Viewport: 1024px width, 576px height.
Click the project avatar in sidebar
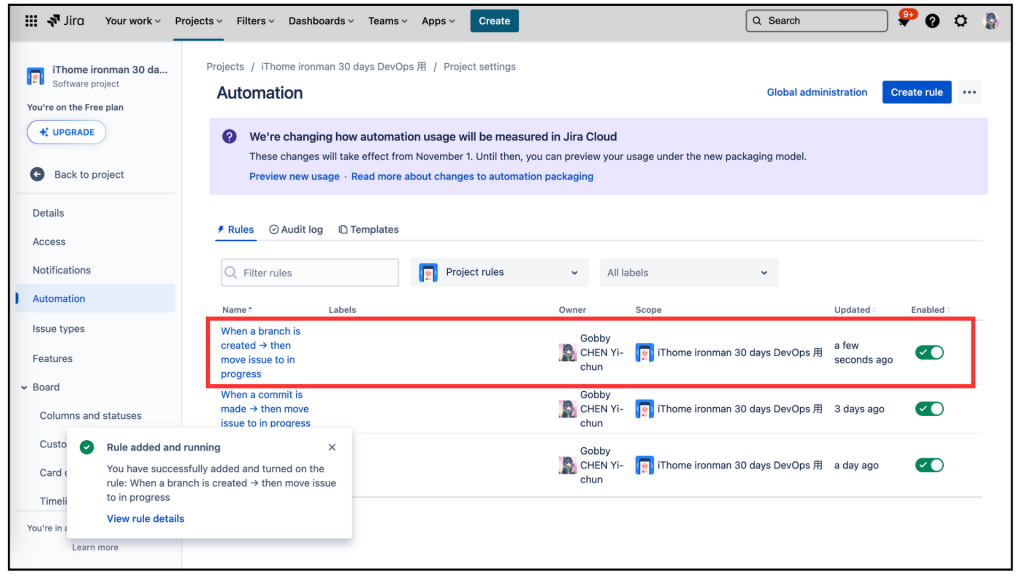(35, 76)
